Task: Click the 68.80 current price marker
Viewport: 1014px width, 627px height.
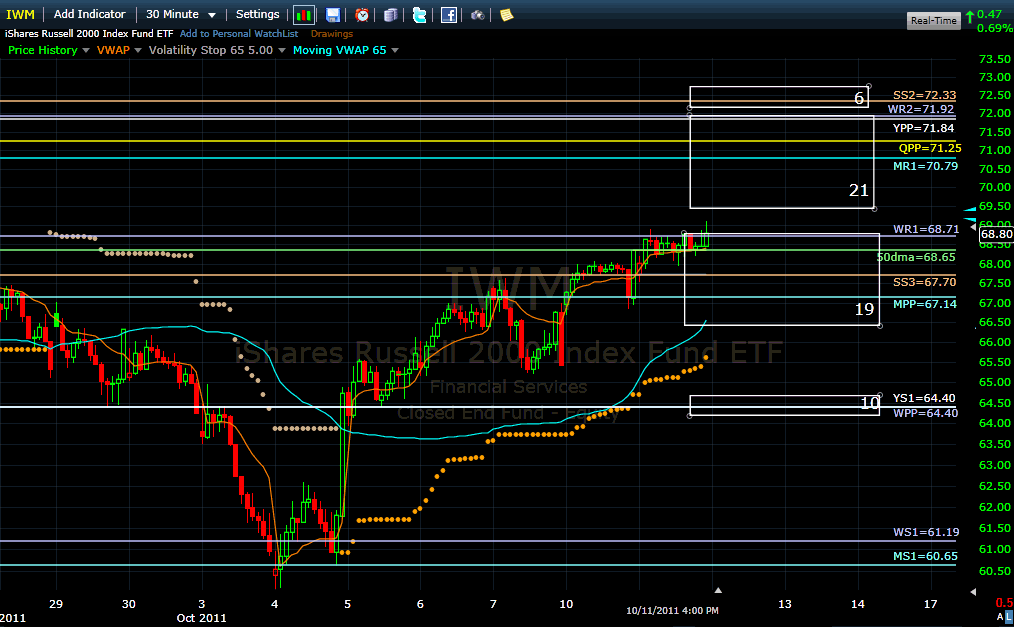Action: pyautogui.click(x=996, y=234)
